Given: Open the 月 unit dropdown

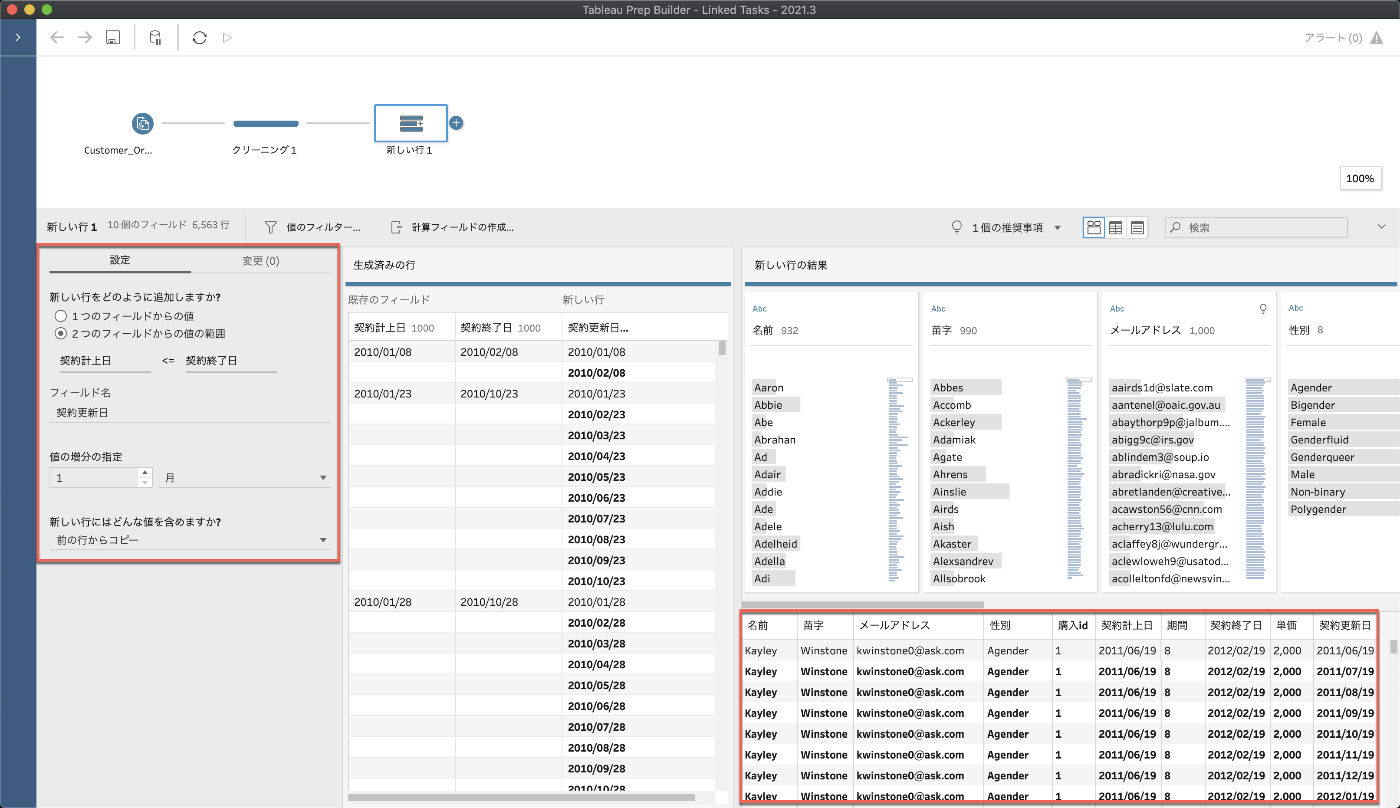Looking at the screenshot, I should click(x=245, y=478).
